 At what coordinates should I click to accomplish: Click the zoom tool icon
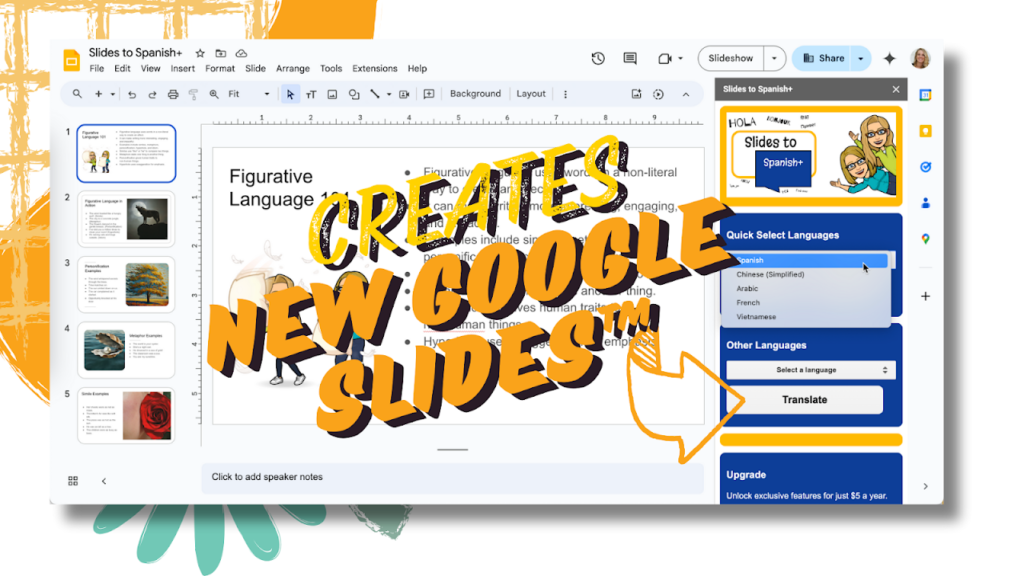[214, 94]
